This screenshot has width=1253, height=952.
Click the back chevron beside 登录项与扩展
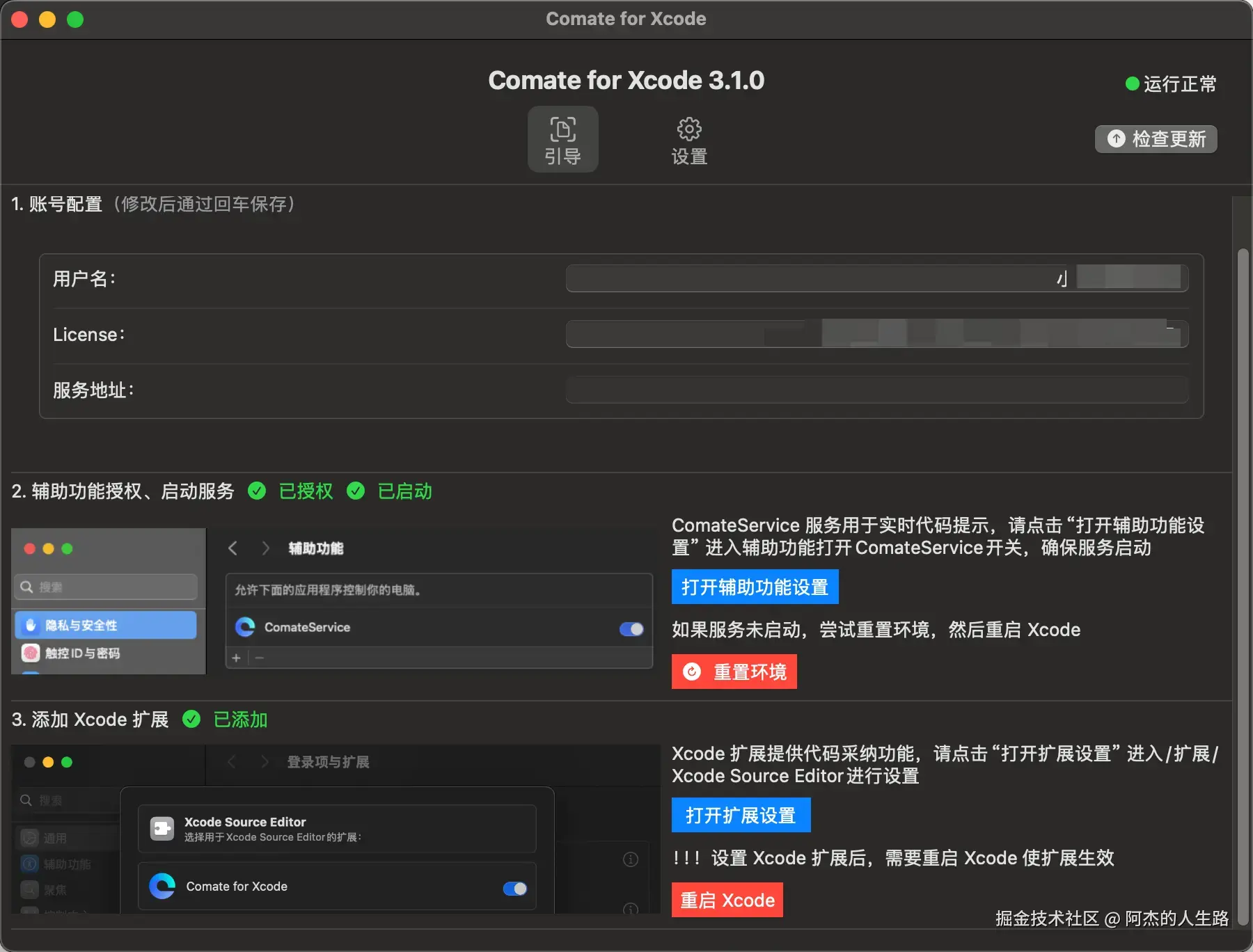point(232,762)
